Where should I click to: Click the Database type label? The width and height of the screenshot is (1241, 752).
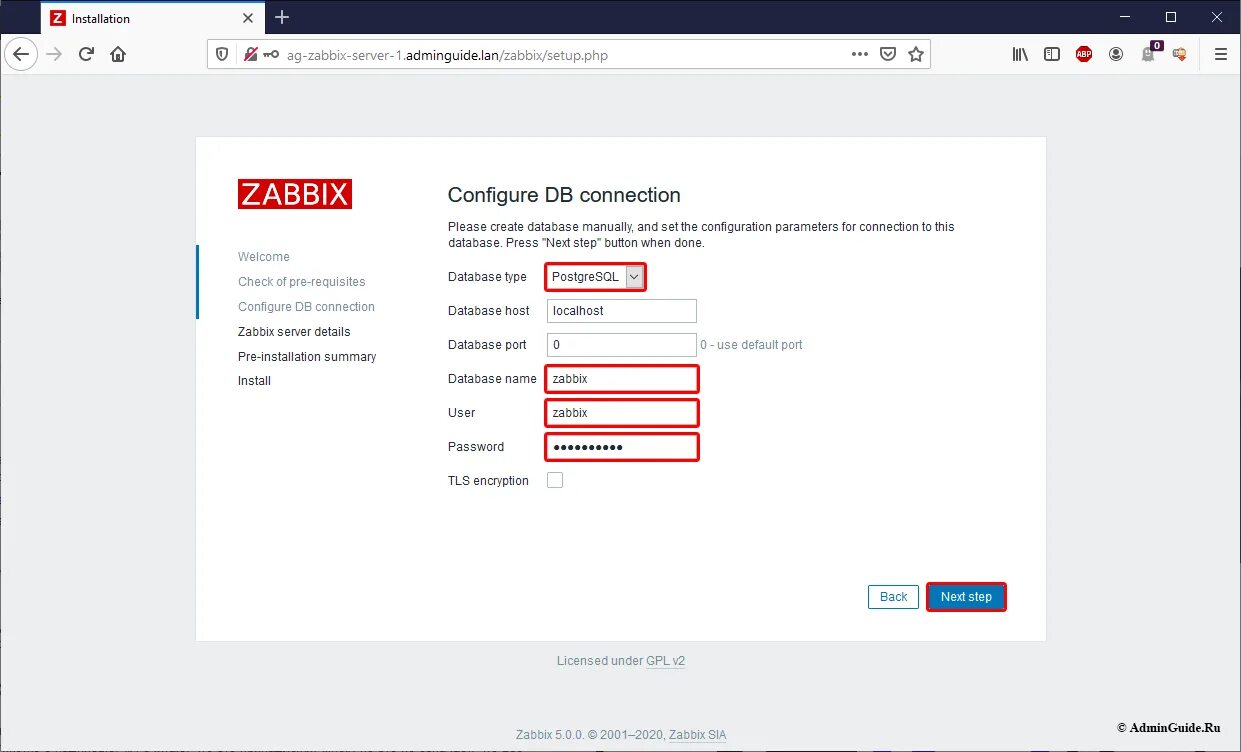487,277
